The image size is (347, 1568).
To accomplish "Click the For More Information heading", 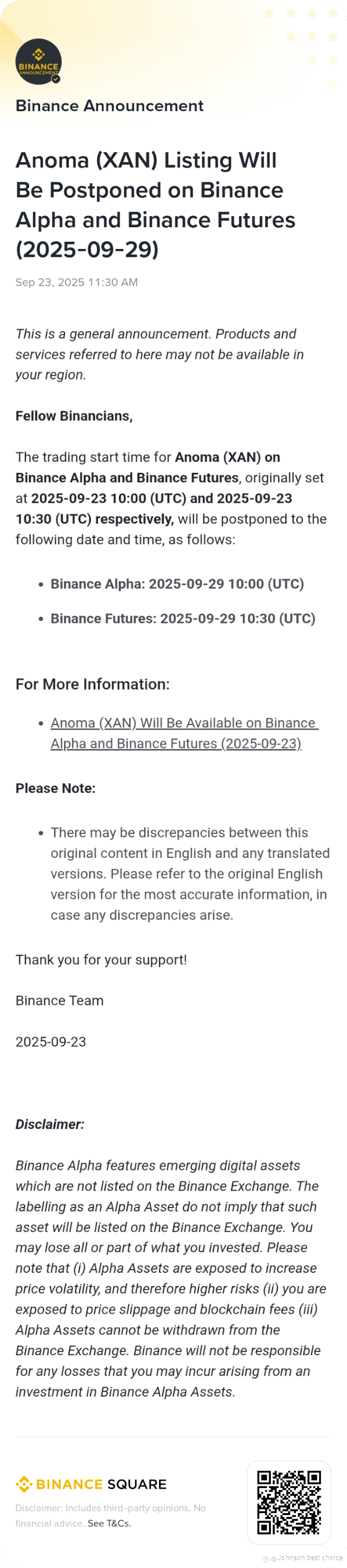I will tap(92, 684).
